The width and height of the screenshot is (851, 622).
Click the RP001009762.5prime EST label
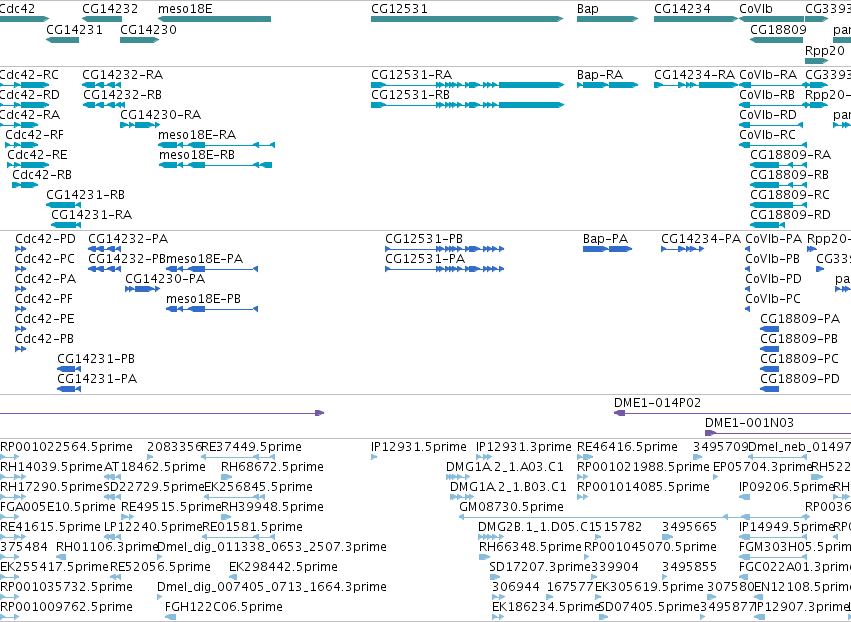tap(66, 607)
